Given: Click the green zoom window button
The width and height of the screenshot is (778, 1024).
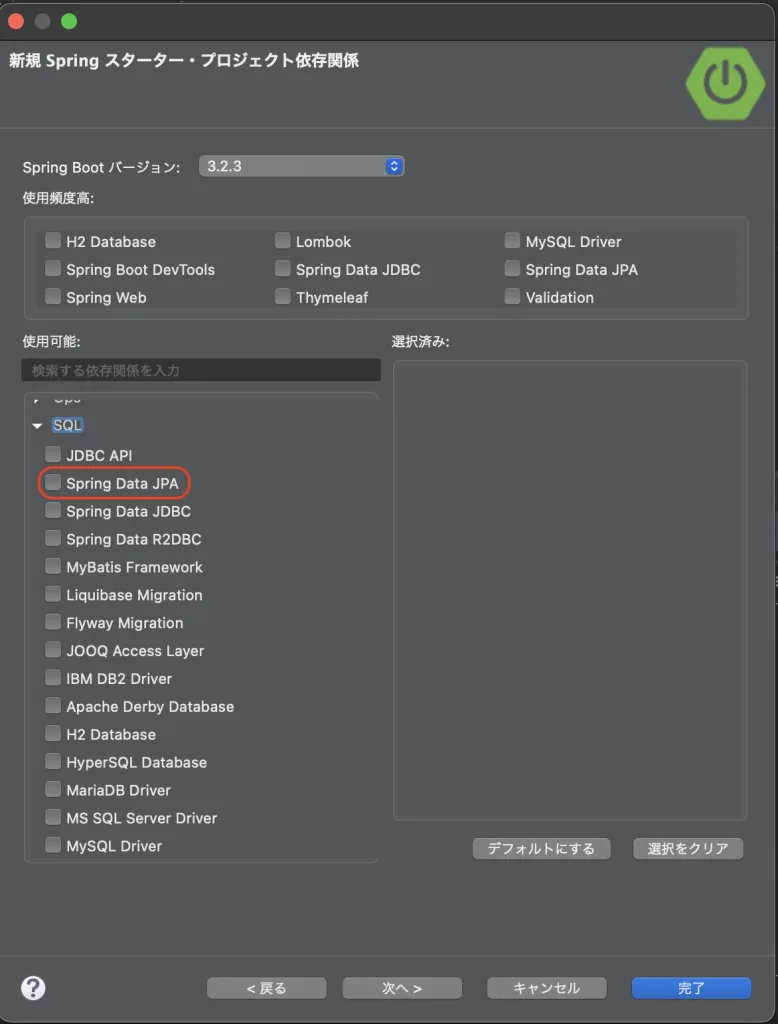Looking at the screenshot, I should coord(69,21).
